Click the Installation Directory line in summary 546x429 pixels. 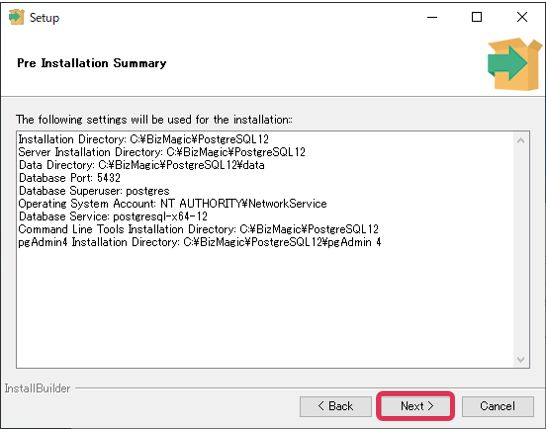pyautogui.click(x=143, y=139)
